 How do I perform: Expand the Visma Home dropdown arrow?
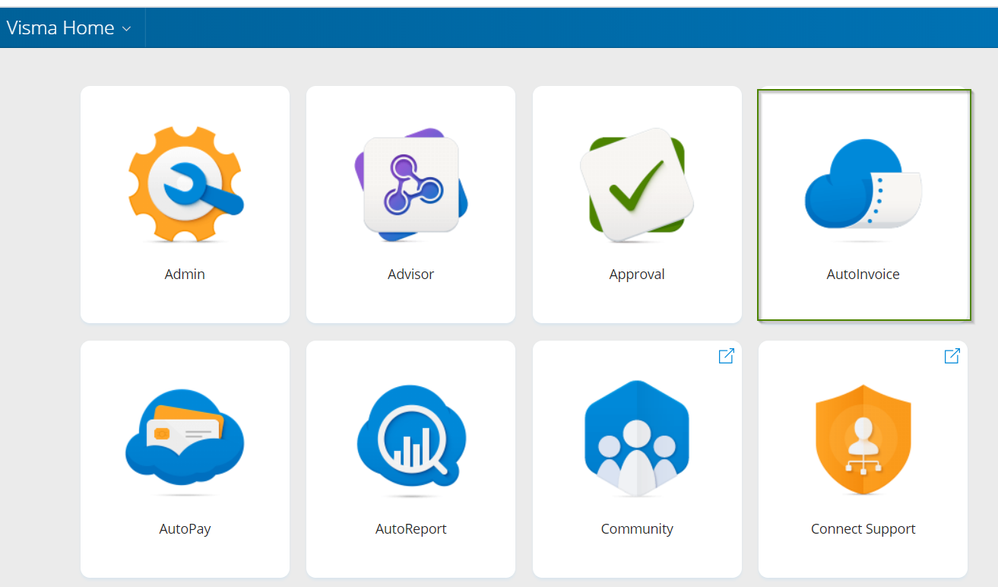[126, 29]
